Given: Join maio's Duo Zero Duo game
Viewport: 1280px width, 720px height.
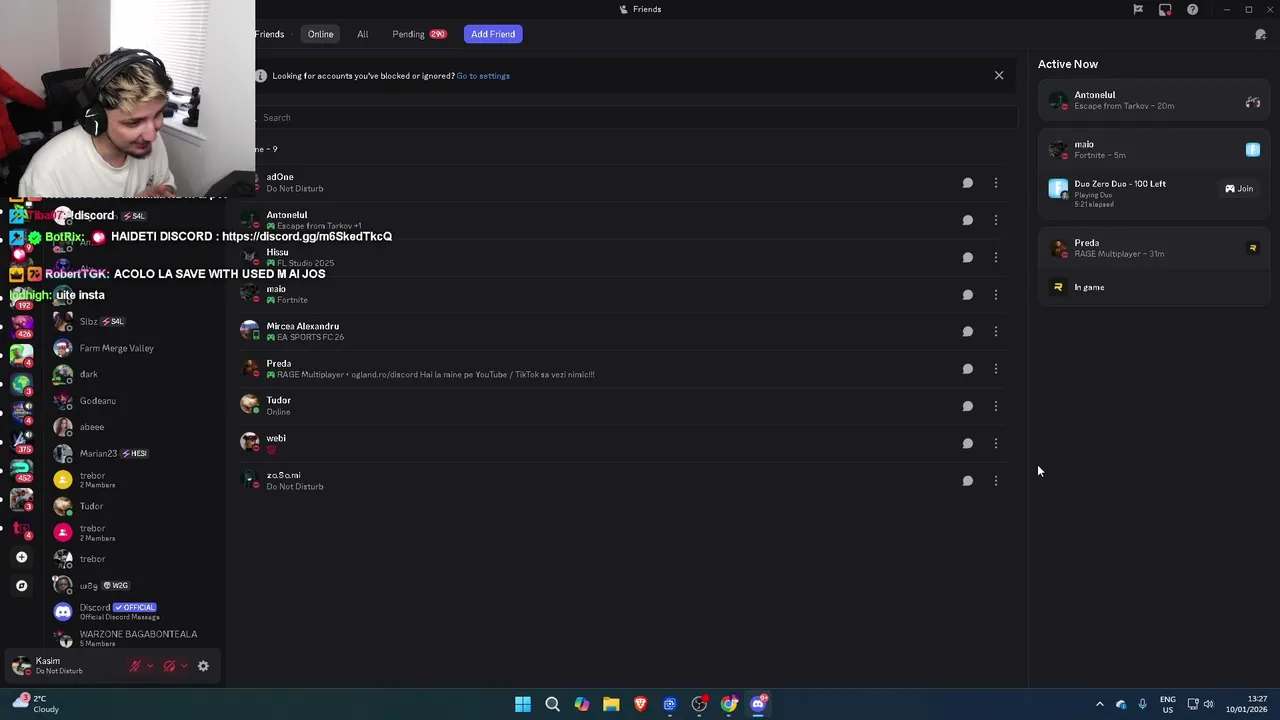Looking at the screenshot, I should [x=1239, y=188].
